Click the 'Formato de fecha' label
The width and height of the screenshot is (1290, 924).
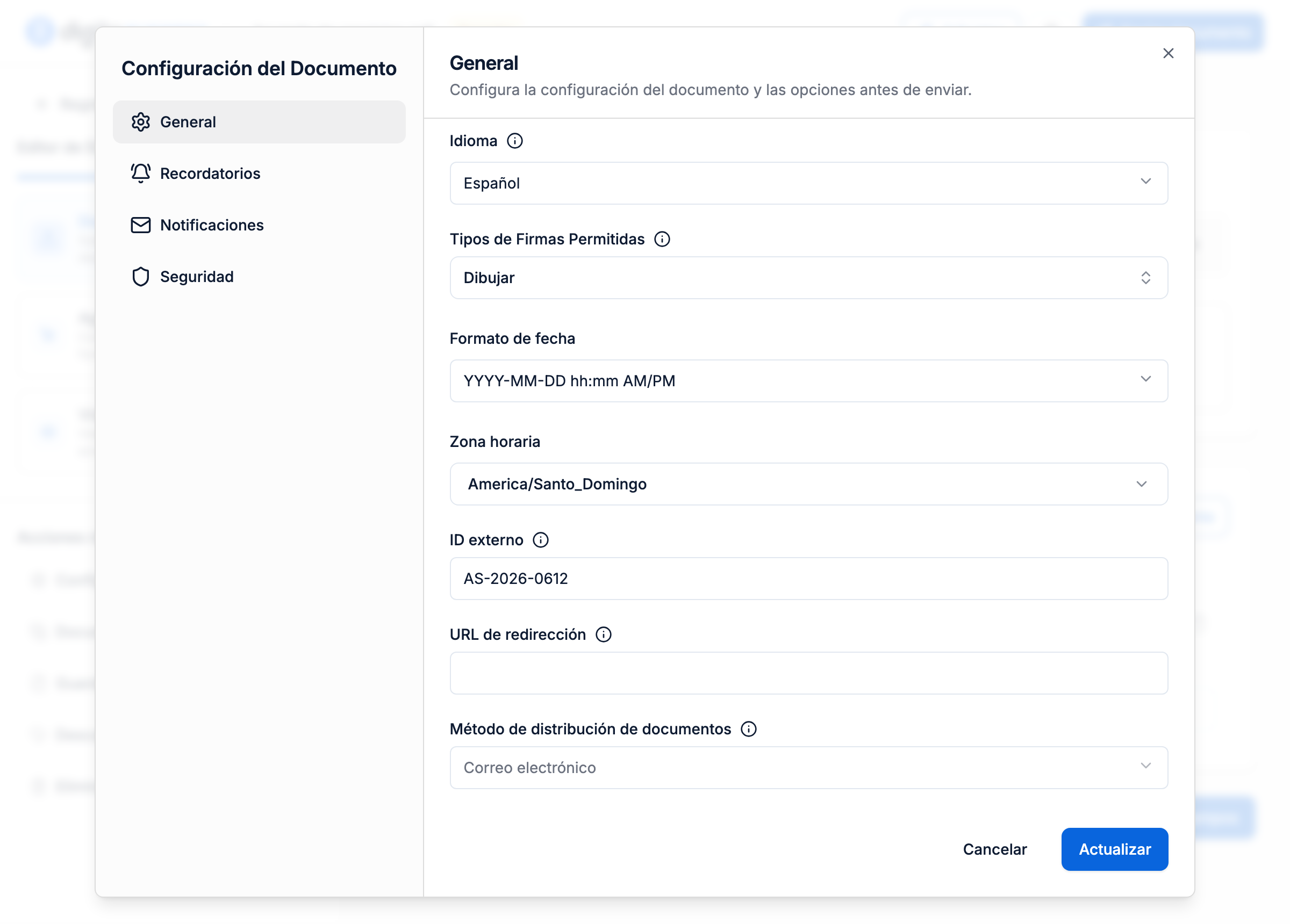[x=512, y=339]
